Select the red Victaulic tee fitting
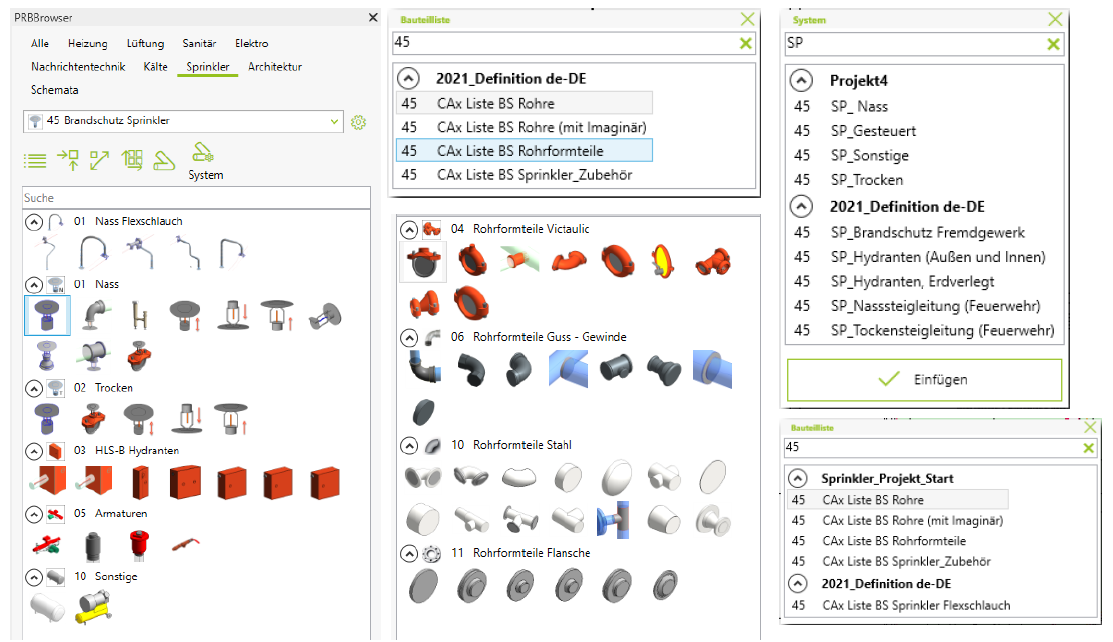This screenshot has height=642, width=1113. [713, 261]
